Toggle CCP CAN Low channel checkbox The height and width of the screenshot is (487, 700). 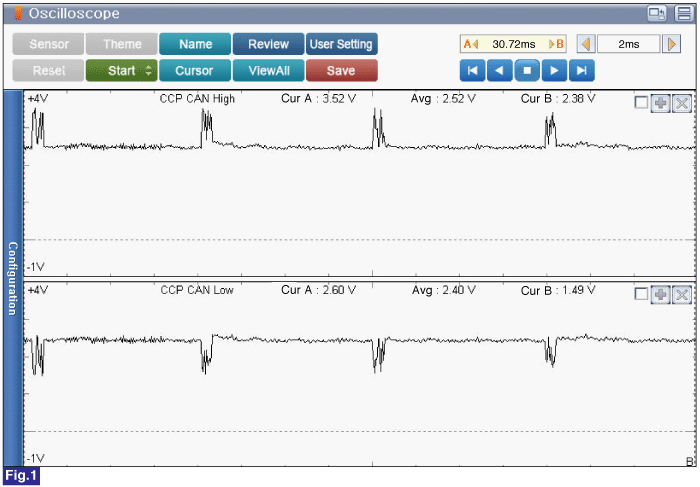coord(641,294)
